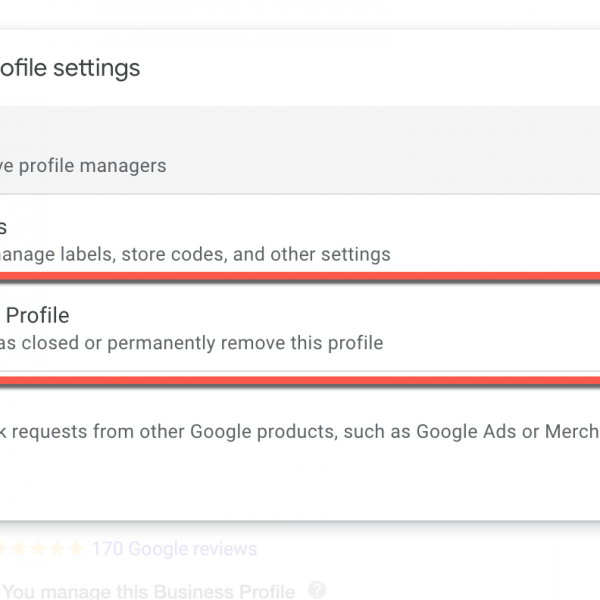The width and height of the screenshot is (600, 600).
Task: Click the rightmost star in the rating
Action: pos(77,549)
